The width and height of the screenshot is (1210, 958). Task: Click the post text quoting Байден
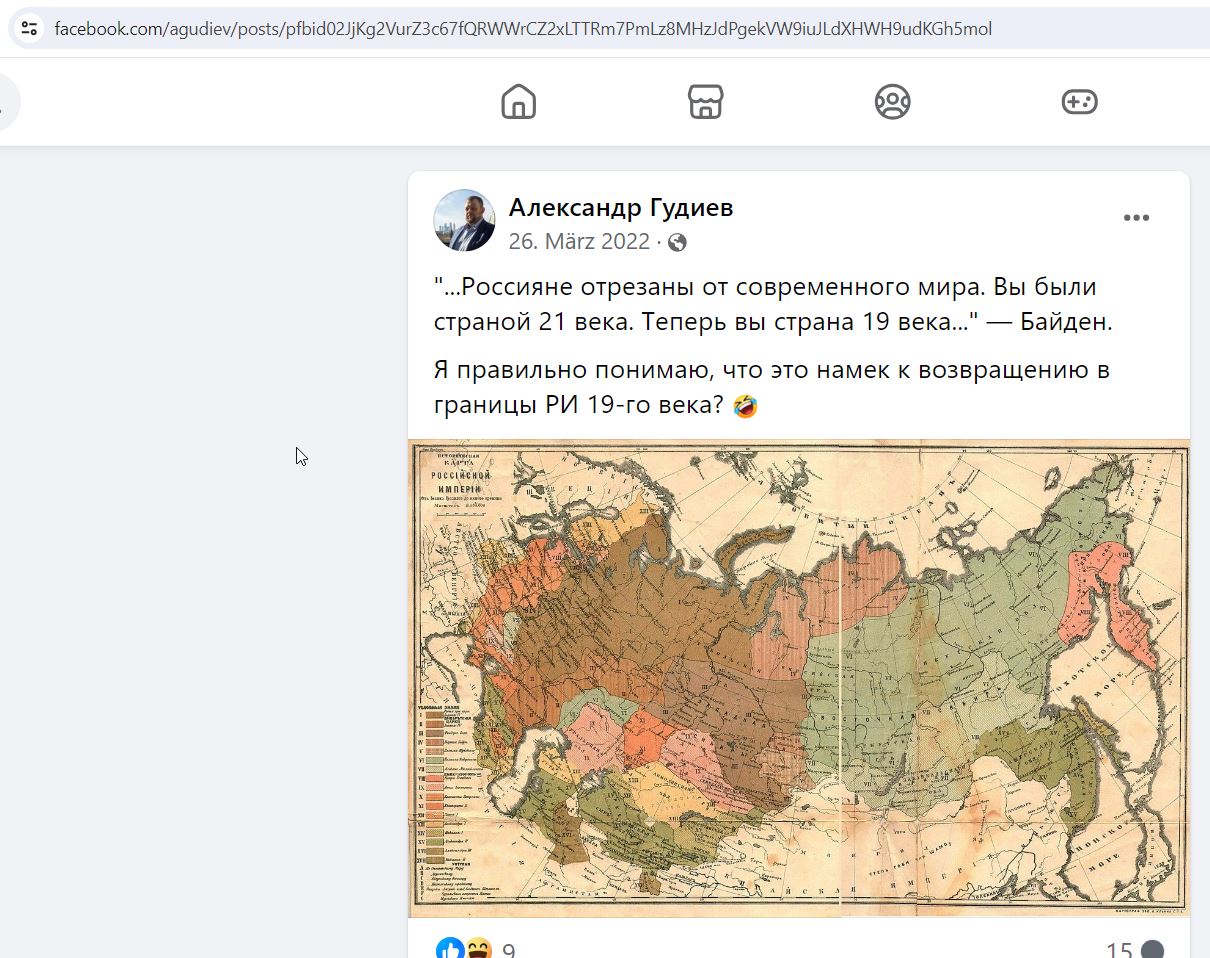[x=772, y=304]
